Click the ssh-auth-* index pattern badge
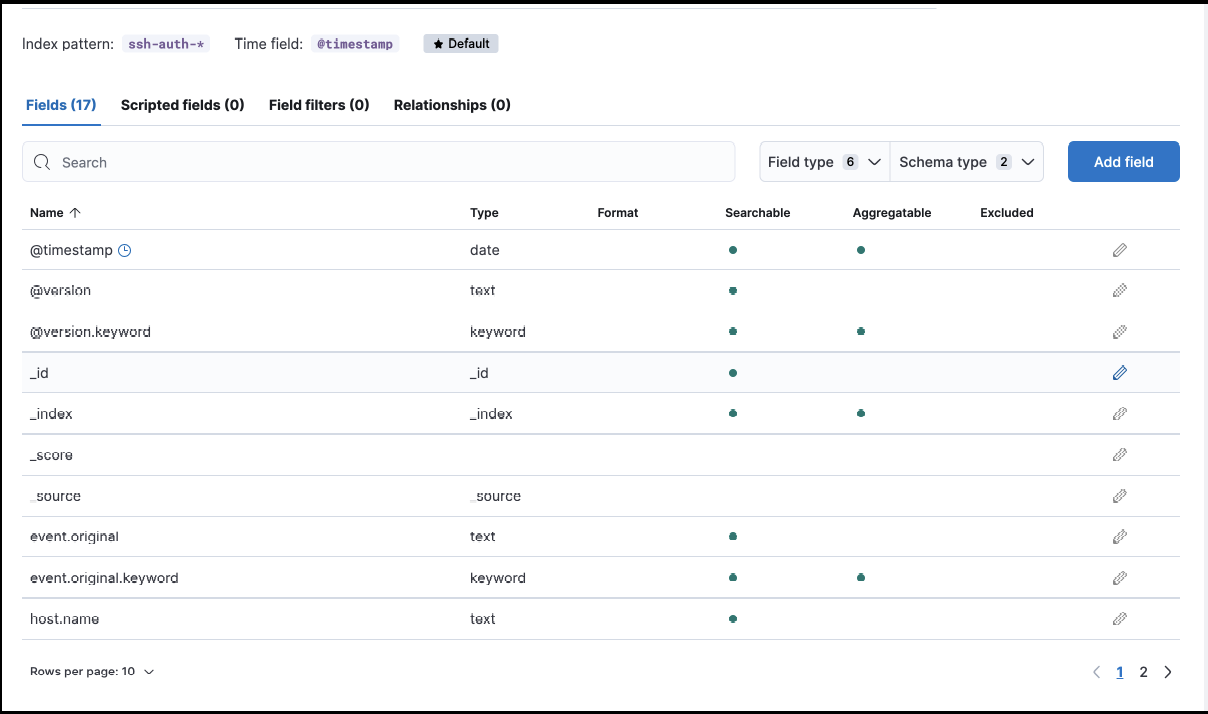This screenshot has height=714, width=1208. click(x=166, y=44)
